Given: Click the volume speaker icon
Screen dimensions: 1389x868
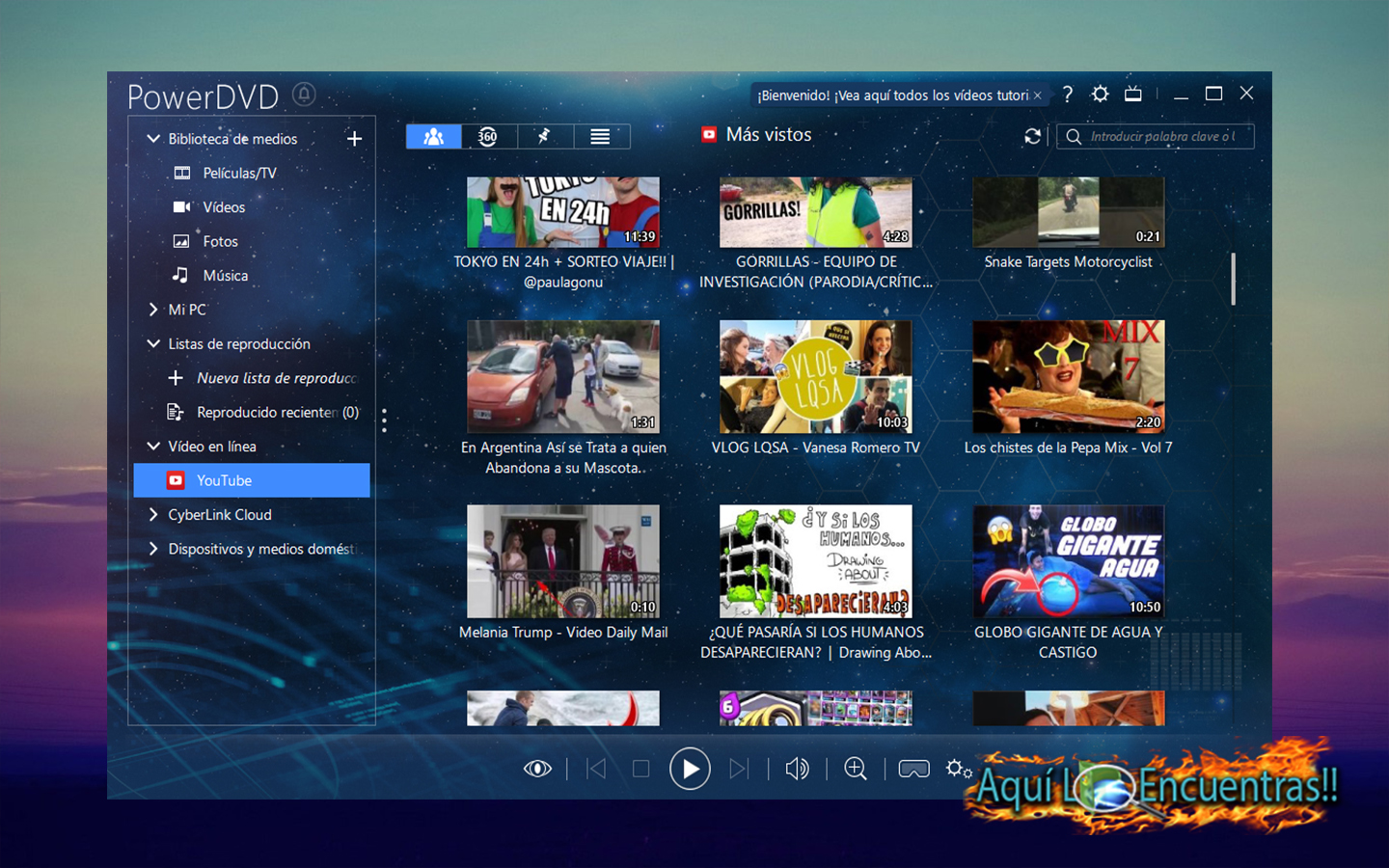Looking at the screenshot, I should (797, 769).
